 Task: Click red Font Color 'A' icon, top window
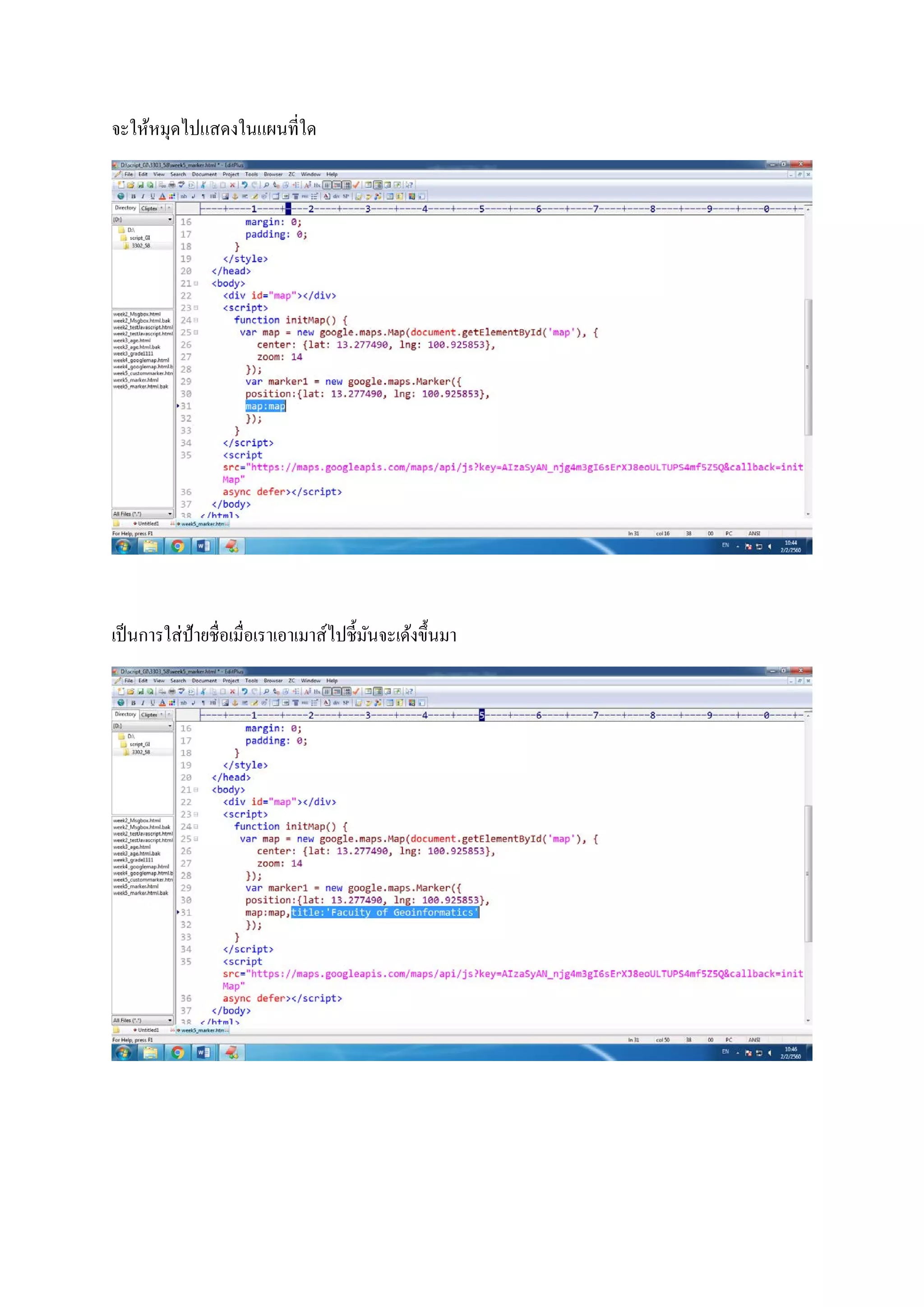click(162, 196)
